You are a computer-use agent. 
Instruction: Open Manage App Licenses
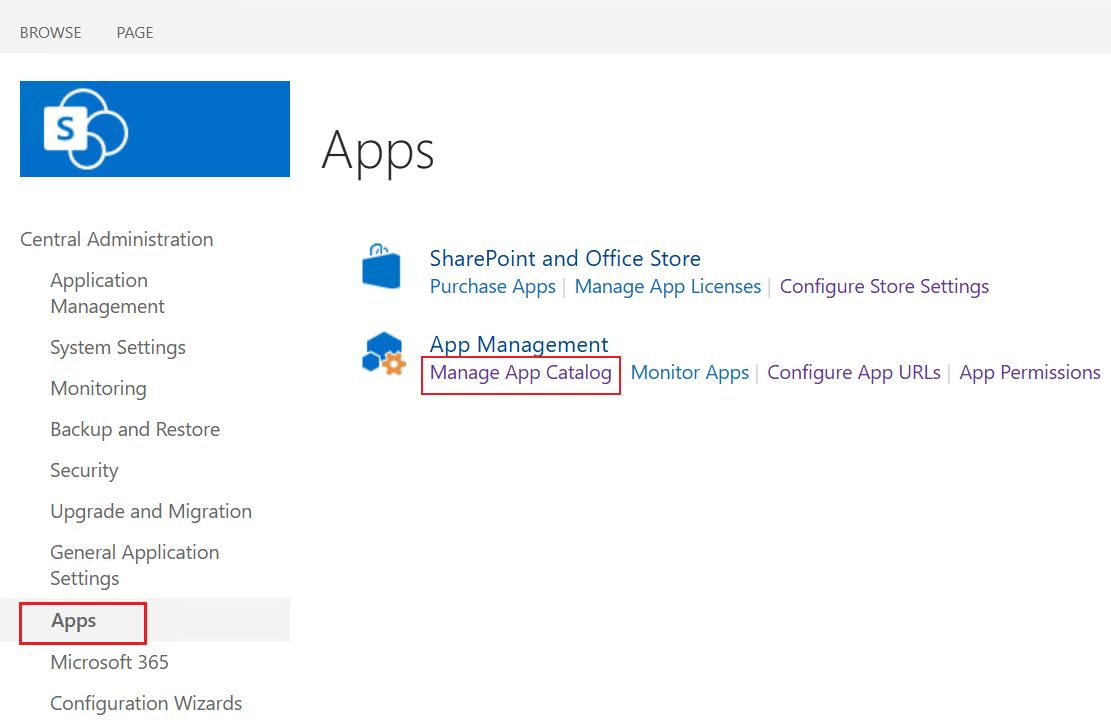667,286
